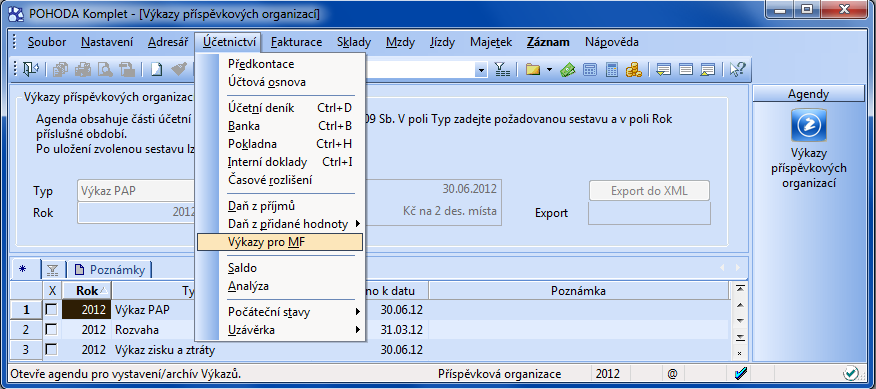Click the new record blank page icon
This screenshot has width=876, height=389.
click(157, 69)
